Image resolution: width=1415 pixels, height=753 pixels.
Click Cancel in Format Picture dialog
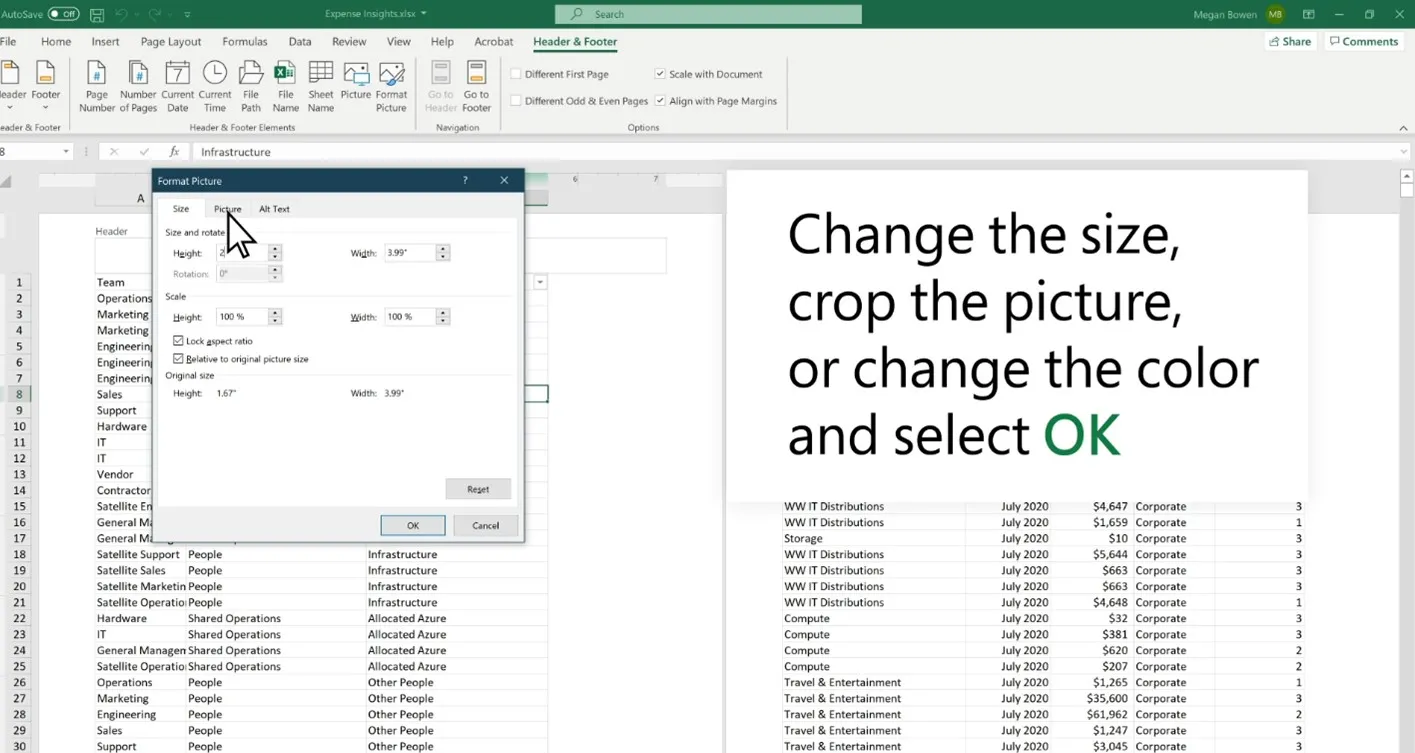(485, 525)
